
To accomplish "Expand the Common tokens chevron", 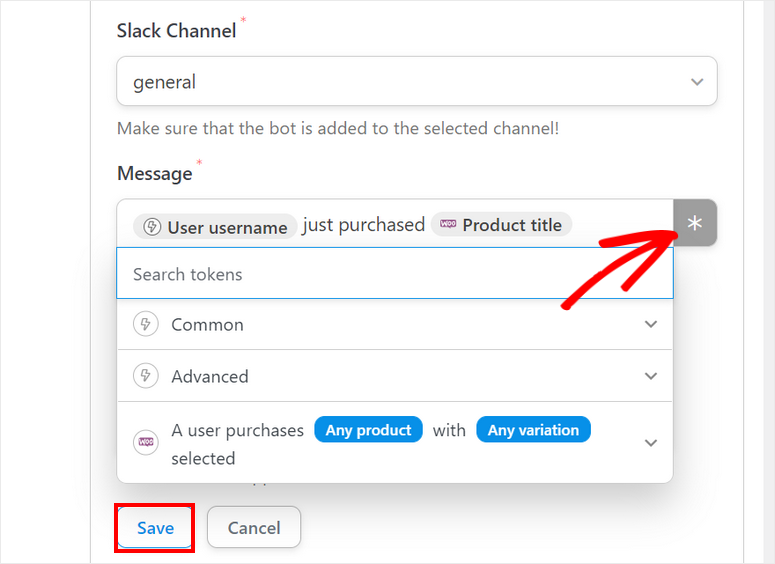I will 651,325.
